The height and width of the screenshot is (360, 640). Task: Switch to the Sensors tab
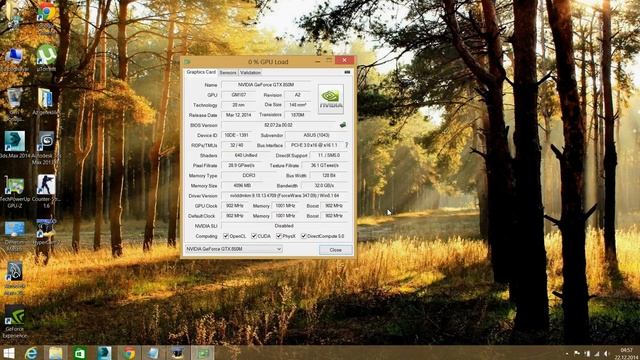click(228, 73)
